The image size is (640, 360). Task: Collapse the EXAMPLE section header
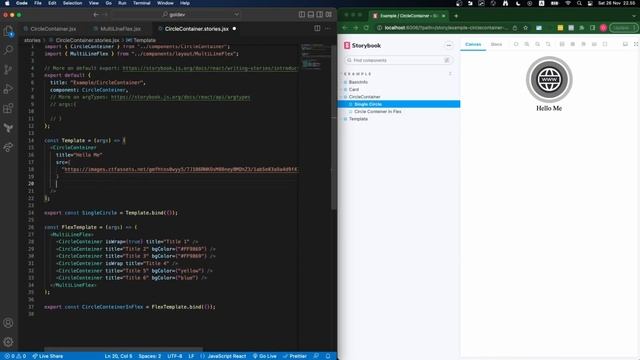pos(358,74)
